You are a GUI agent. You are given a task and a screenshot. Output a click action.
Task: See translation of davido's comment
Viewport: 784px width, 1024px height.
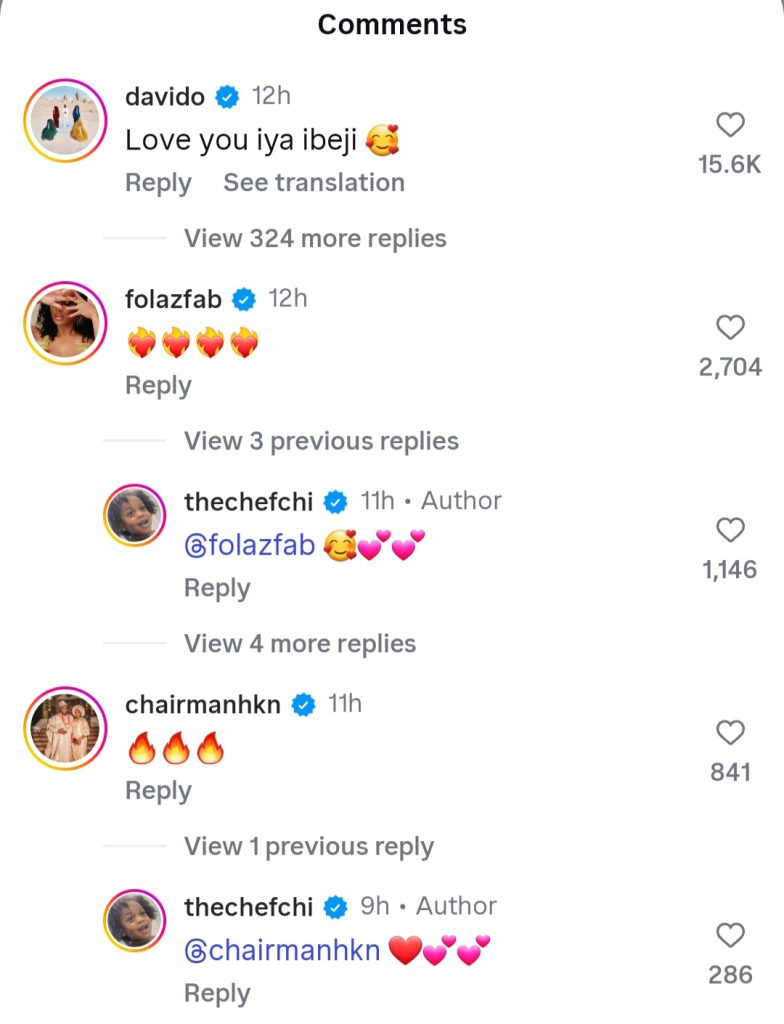313,183
